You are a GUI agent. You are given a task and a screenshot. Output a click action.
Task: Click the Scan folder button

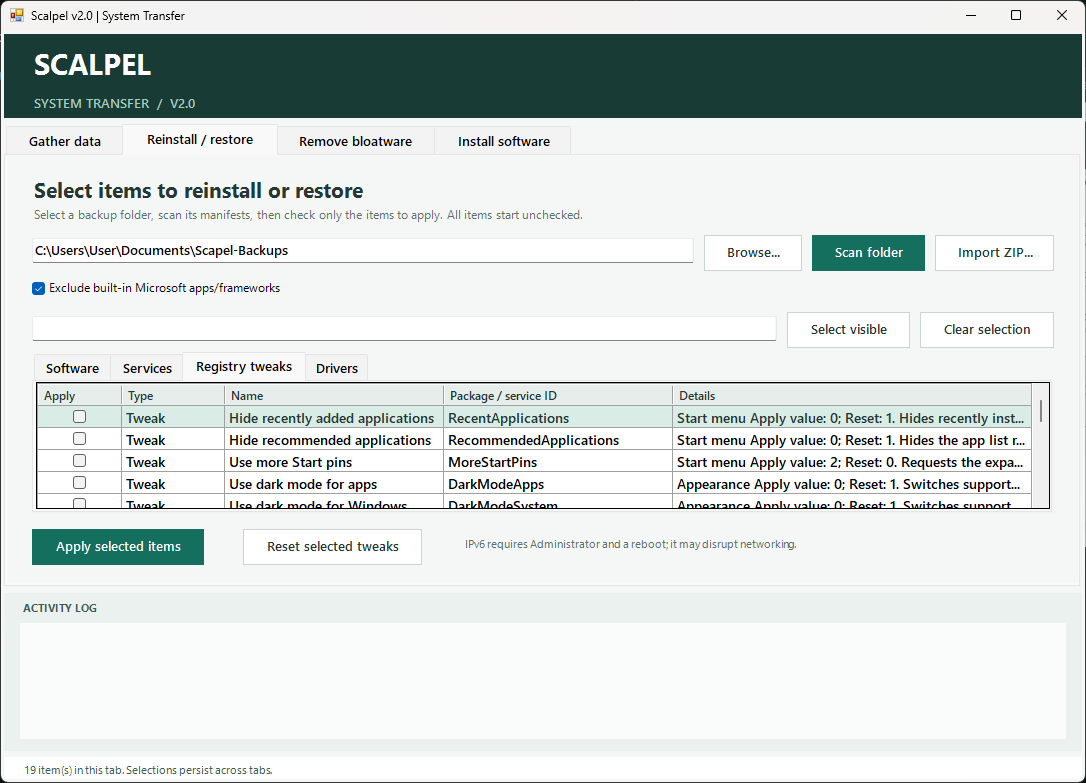click(868, 253)
